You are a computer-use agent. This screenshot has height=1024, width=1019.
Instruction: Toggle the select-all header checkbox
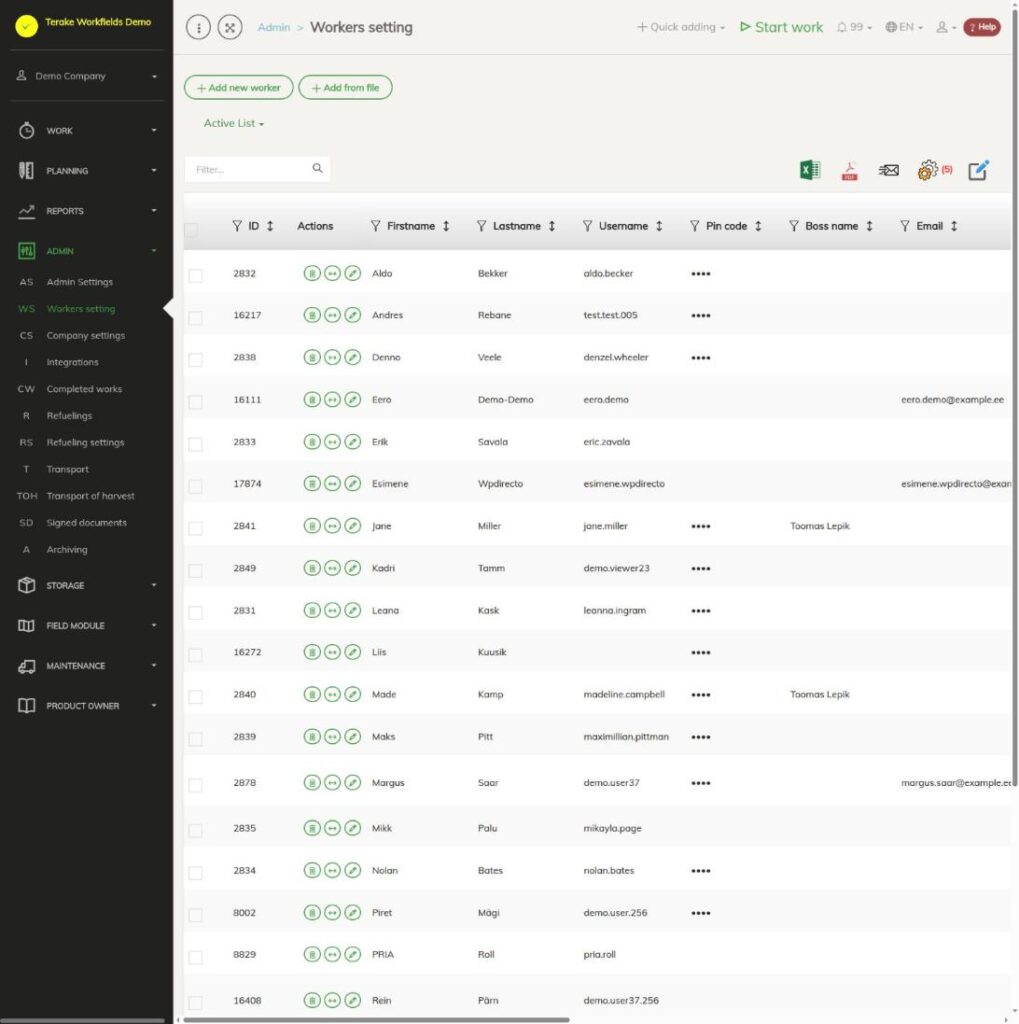pos(191,230)
